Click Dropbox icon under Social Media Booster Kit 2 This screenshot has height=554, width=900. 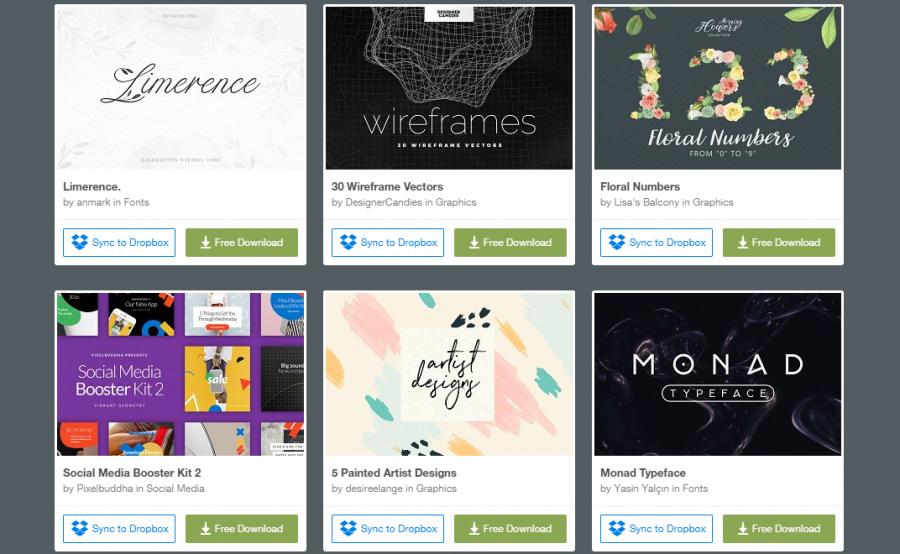tap(80, 528)
